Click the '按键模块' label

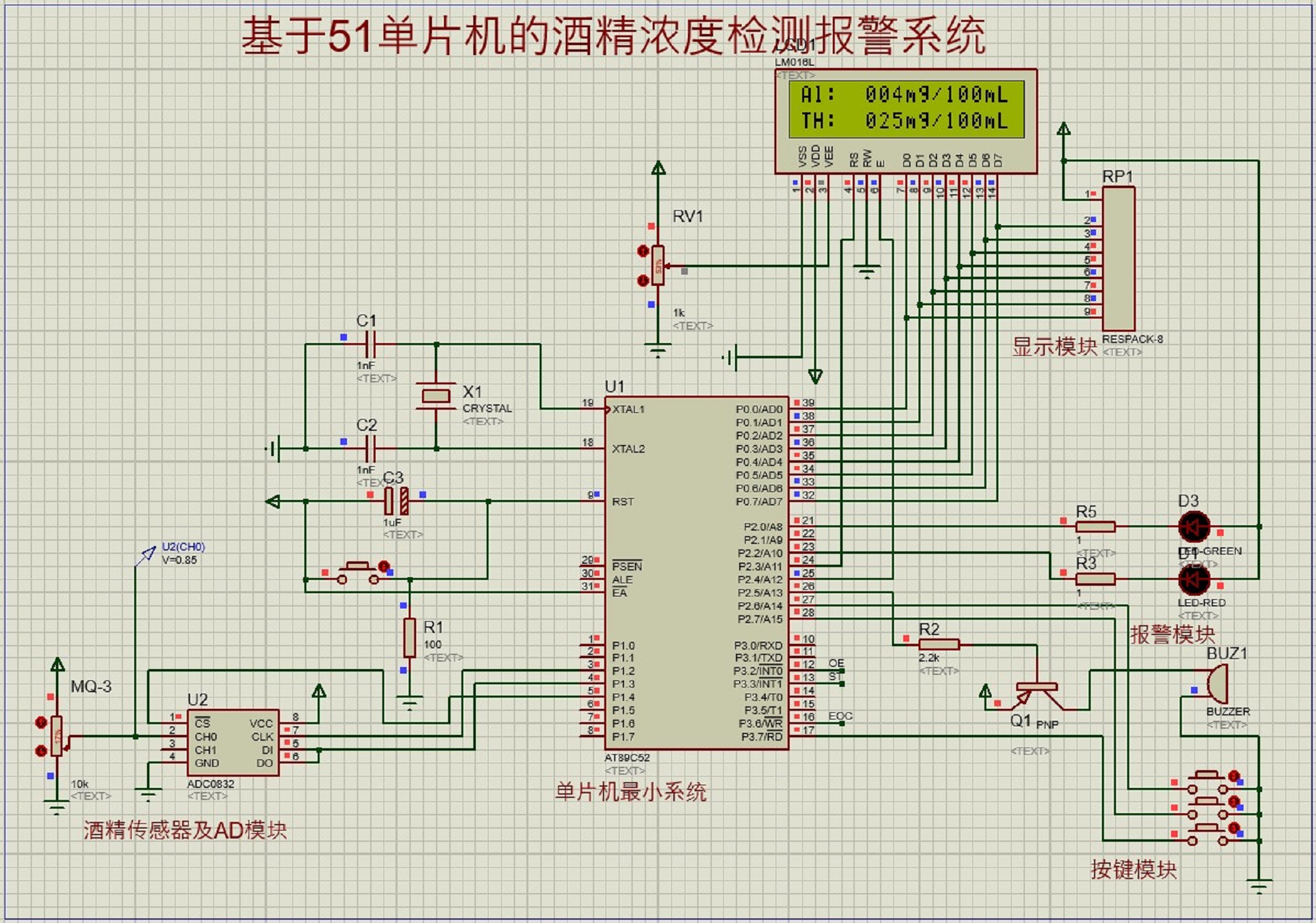coord(1133,869)
